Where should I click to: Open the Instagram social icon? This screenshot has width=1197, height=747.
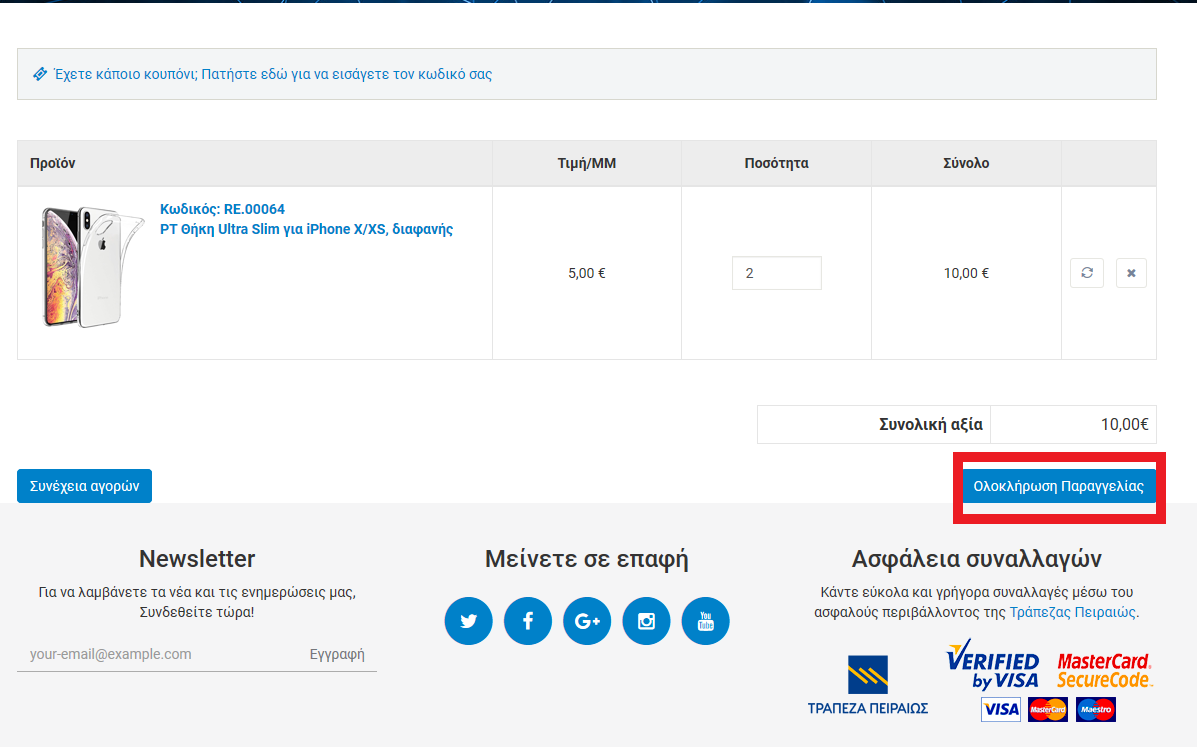pyautogui.click(x=647, y=621)
